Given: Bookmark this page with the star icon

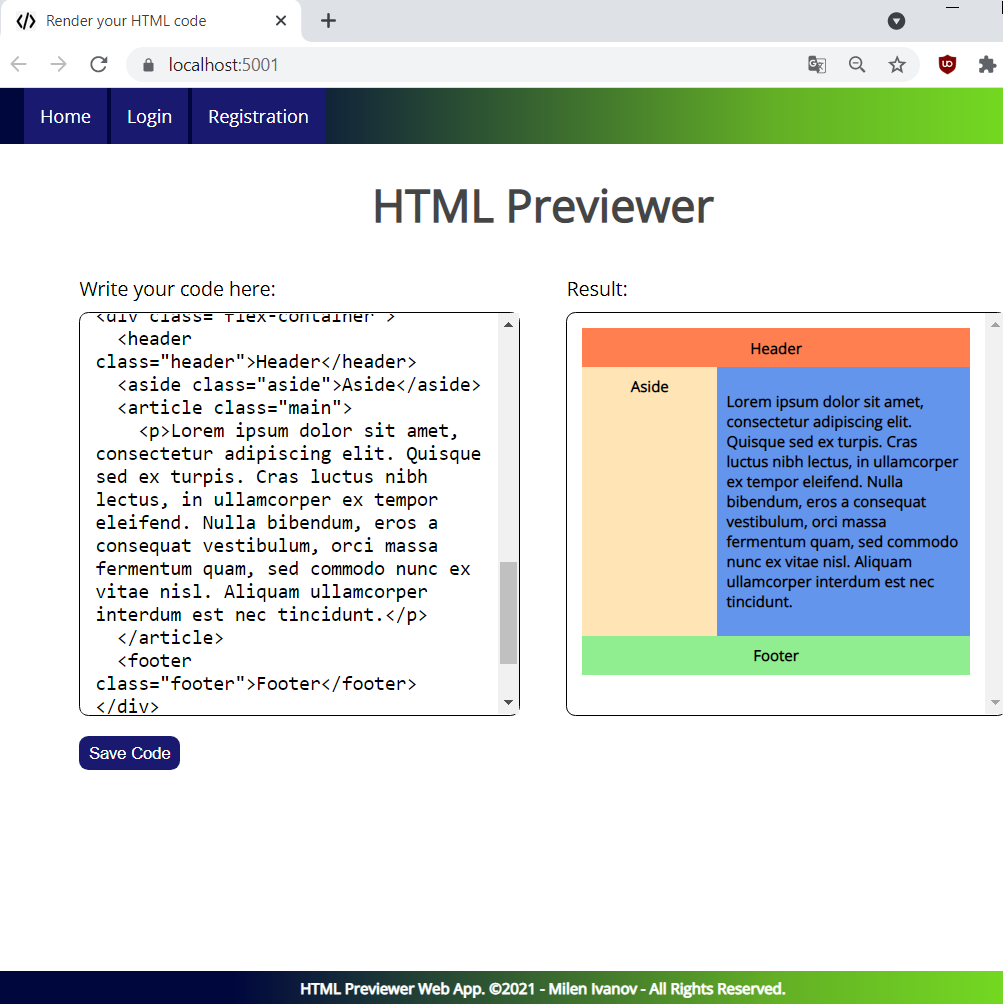Looking at the screenshot, I should (x=897, y=65).
